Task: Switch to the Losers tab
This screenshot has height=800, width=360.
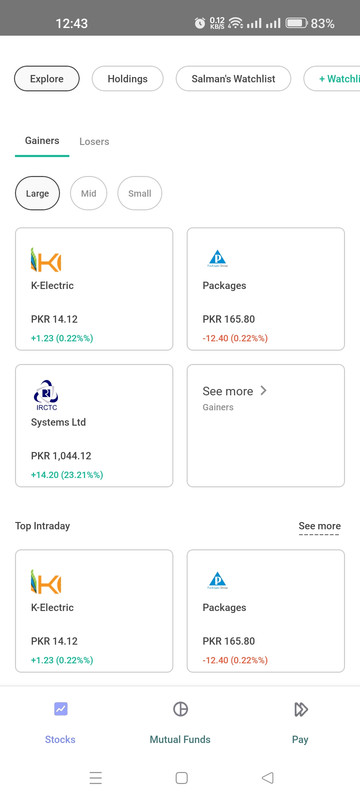Action: (94, 141)
